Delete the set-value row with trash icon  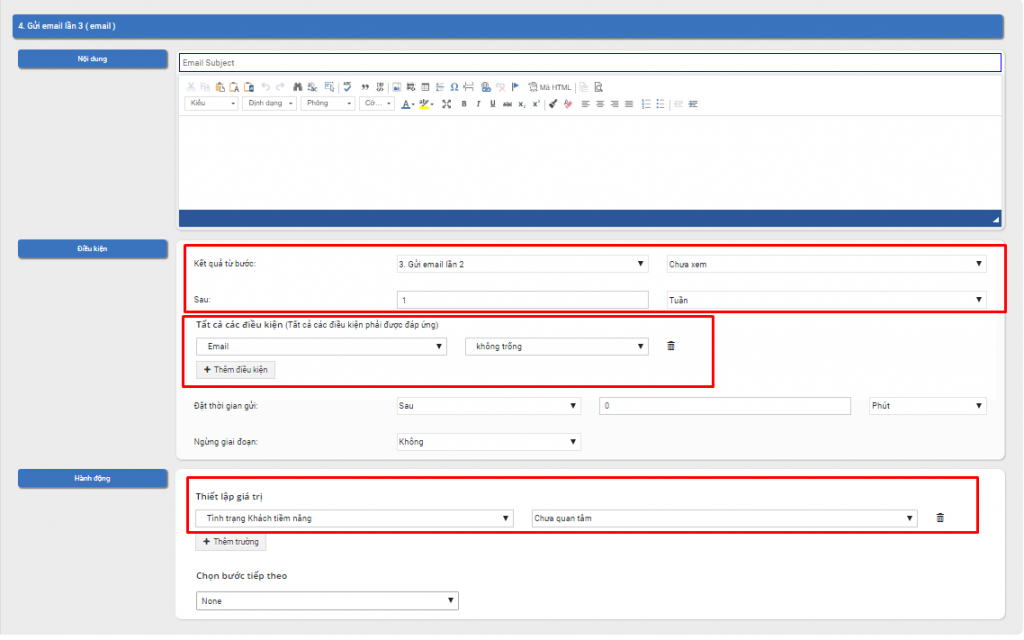940,518
